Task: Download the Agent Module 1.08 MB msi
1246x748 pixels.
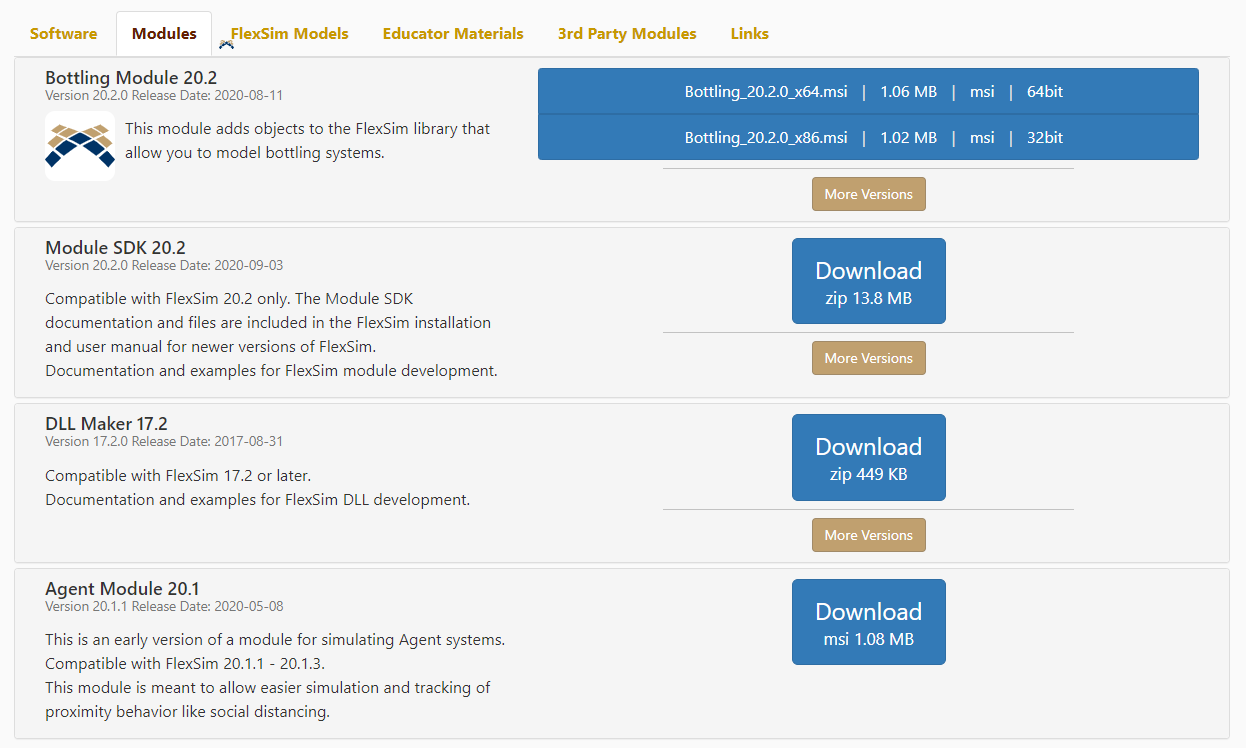Action: (x=868, y=622)
